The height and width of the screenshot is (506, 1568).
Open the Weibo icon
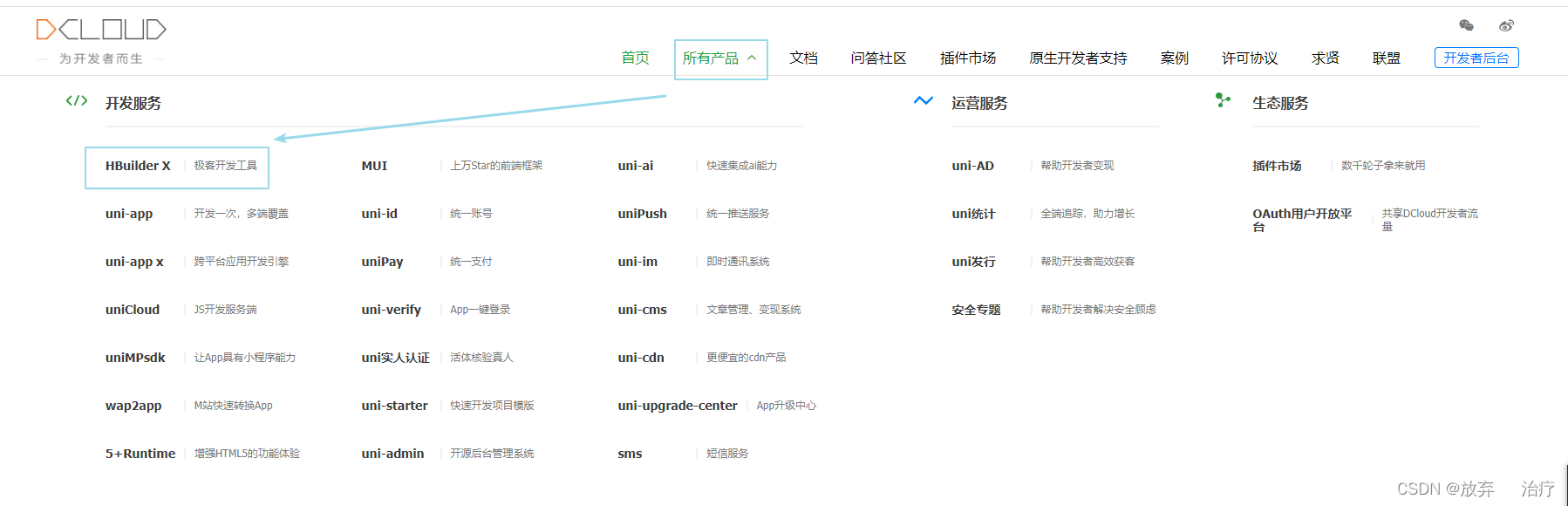pyautogui.click(x=1506, y=25)
